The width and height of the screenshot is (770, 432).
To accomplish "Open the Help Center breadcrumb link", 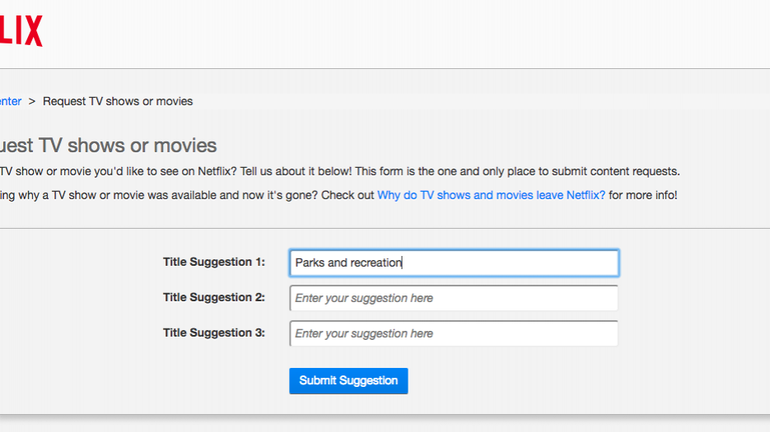I will [x=10, y=101].
